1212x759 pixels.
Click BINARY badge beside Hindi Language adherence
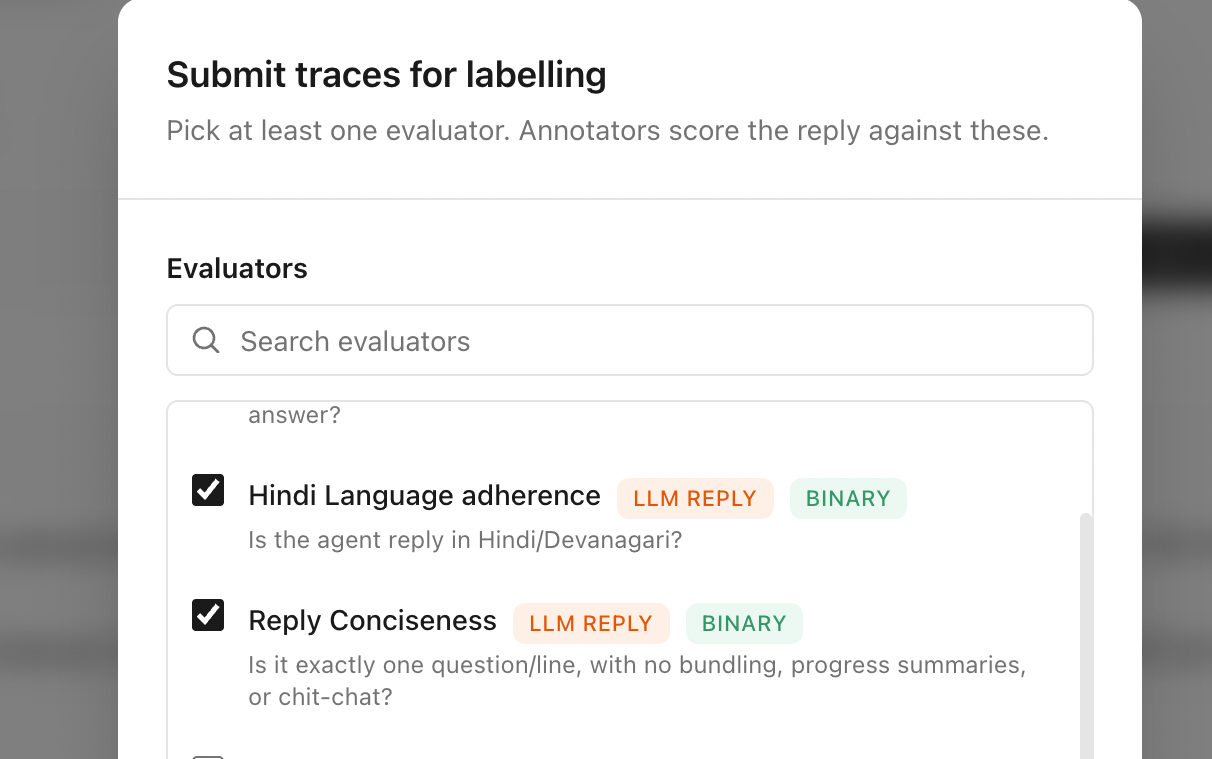(x=848, y=498)
